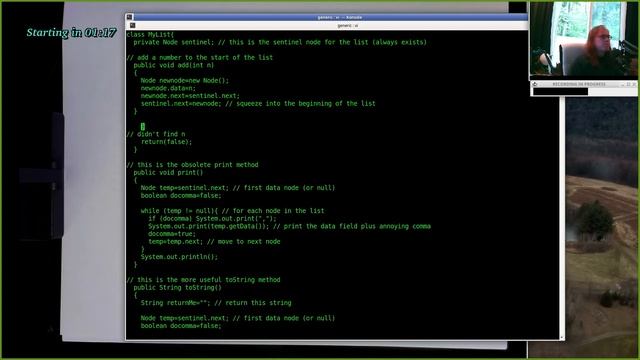Click the 'newnode.next=sentinel.next;' line
Image resolution: width=640 pixels, height=360 pixels.
(190, 96)
